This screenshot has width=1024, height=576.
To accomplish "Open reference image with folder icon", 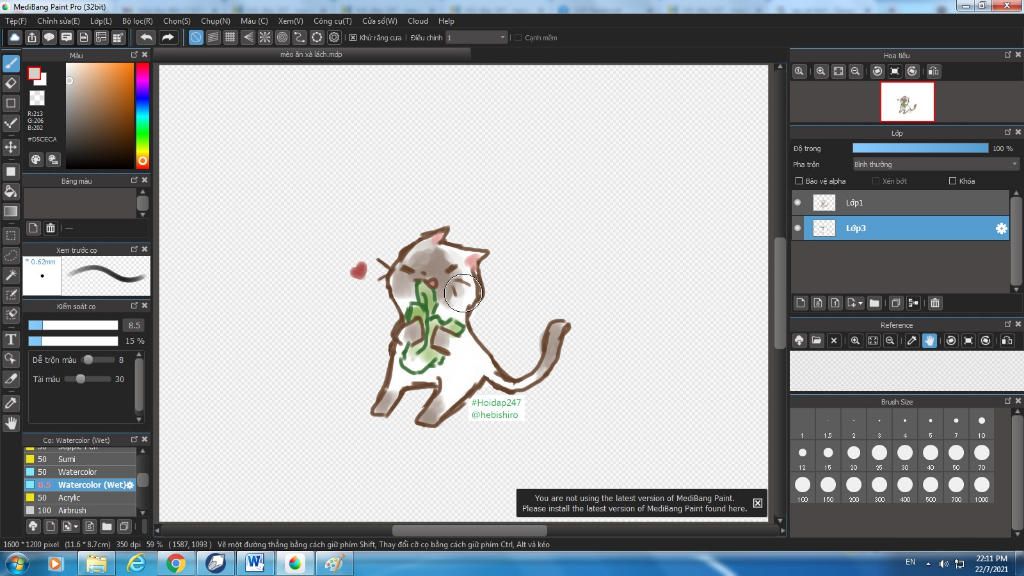I will pyautogui.click(x=816, y=340).
